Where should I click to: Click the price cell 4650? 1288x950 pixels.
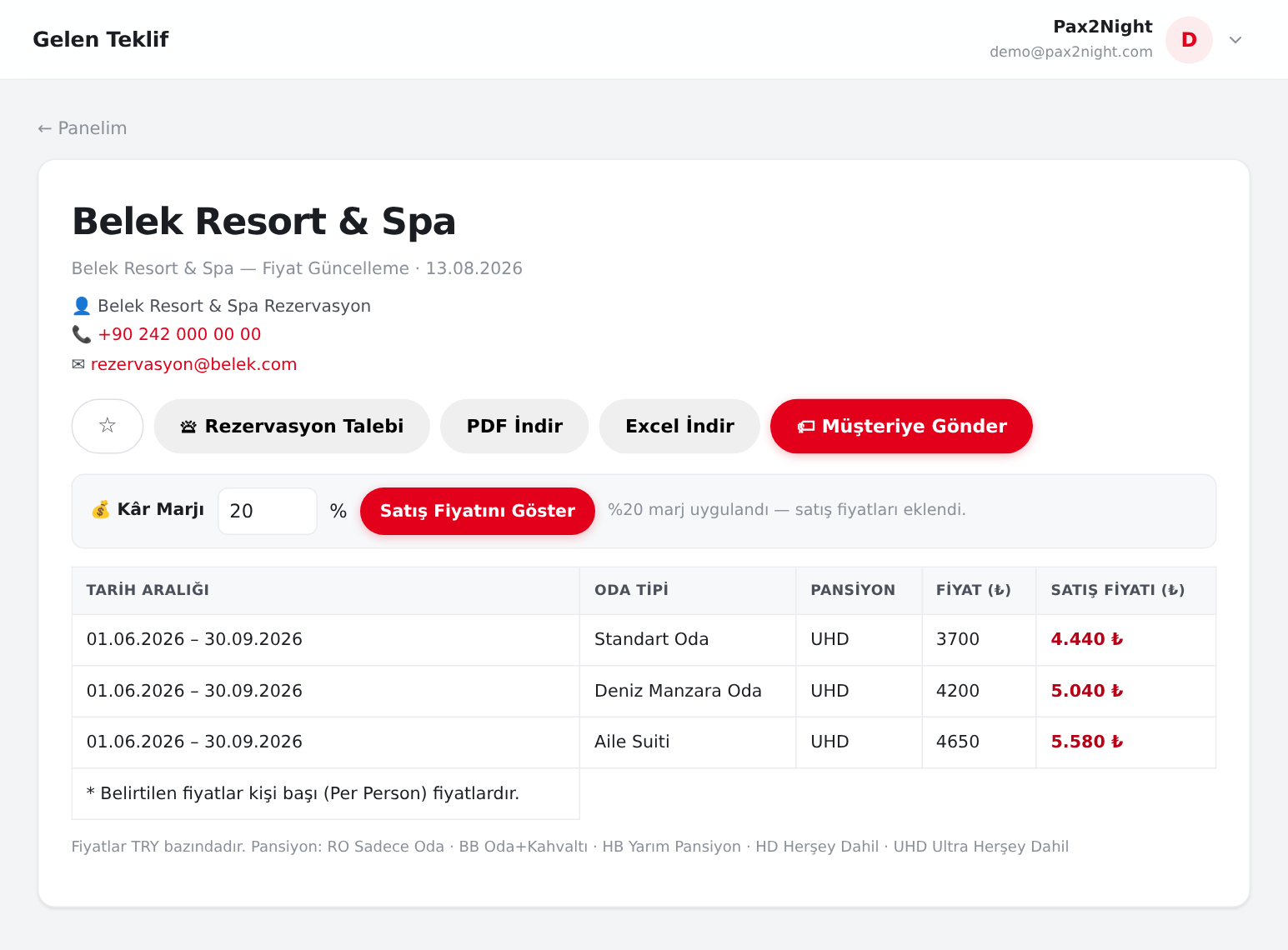click(x=979, y=742)
